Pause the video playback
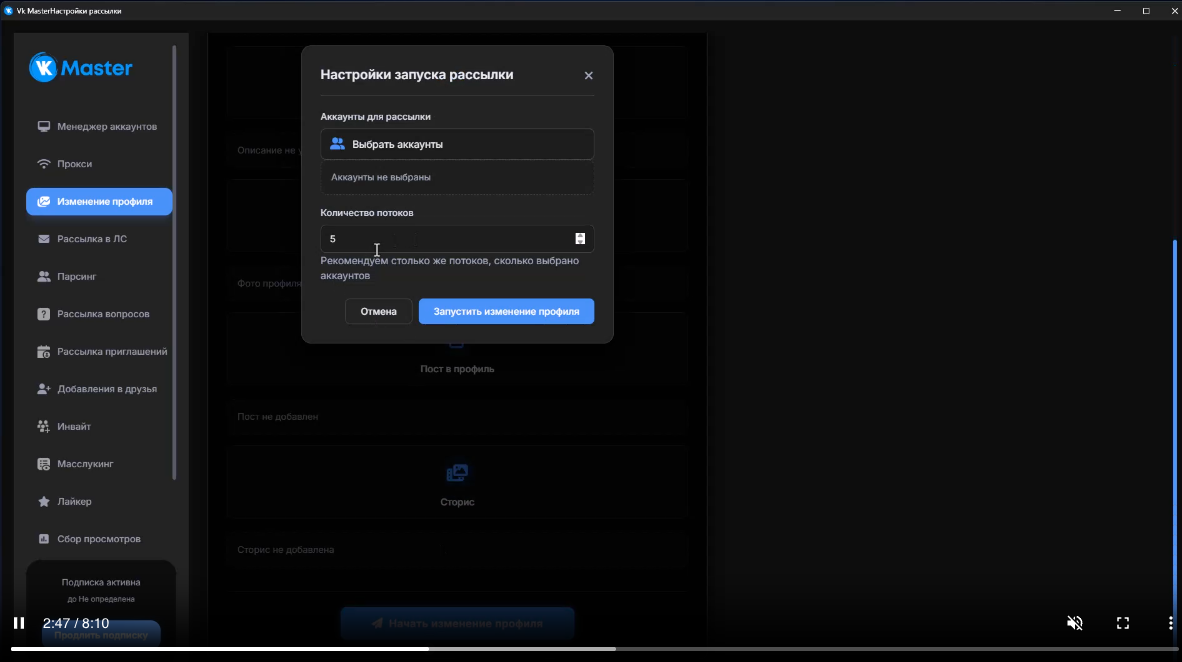The height and width of the screenshot is (662, 1182). pyautogui.click(x=18, y=623)
